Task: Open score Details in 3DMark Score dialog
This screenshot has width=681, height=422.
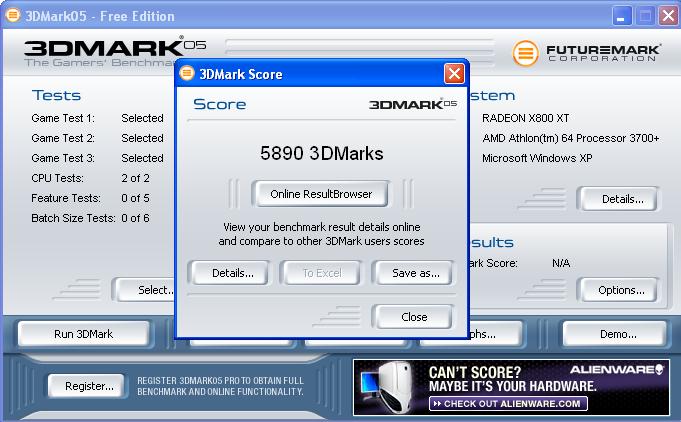Action: pos(231,273)
